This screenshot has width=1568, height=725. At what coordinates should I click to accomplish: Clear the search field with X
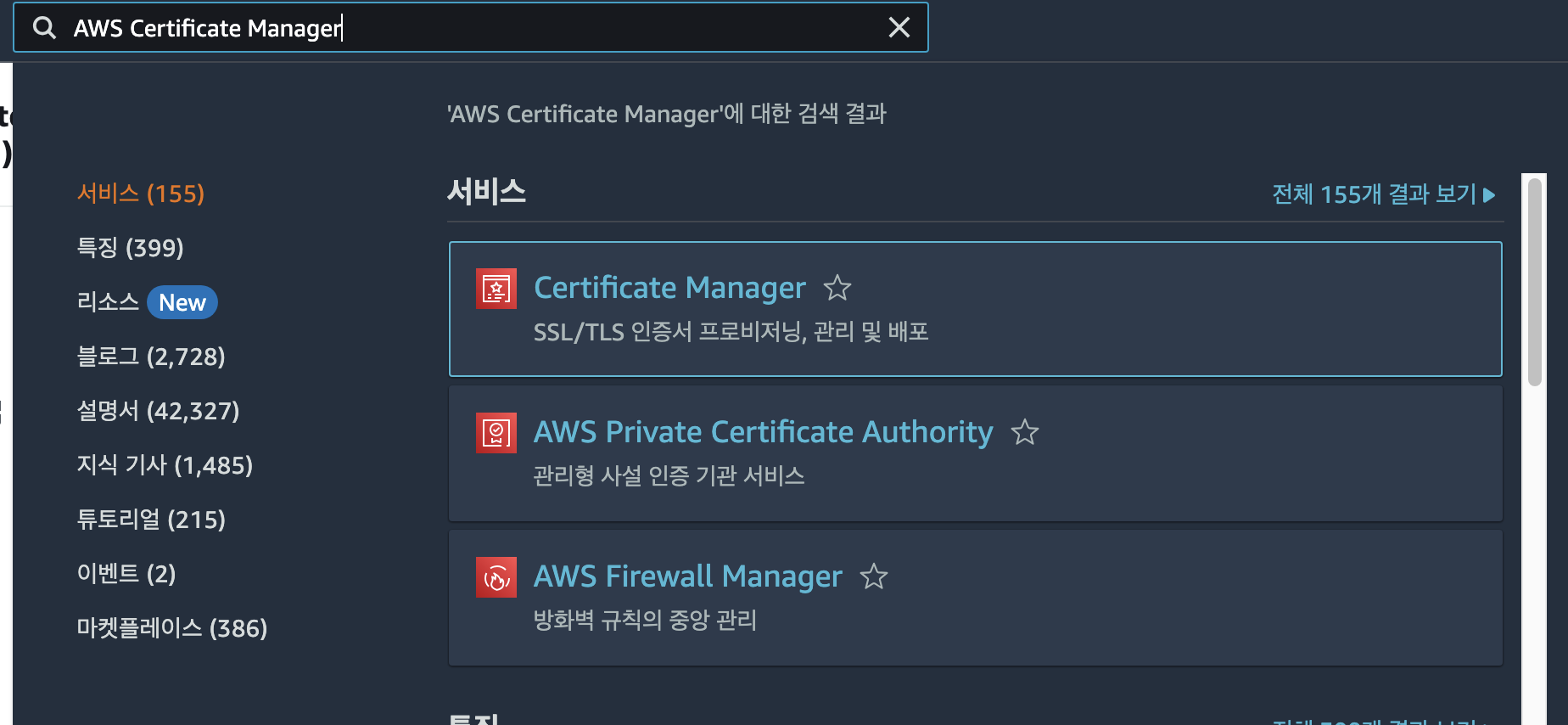point(899,28)
